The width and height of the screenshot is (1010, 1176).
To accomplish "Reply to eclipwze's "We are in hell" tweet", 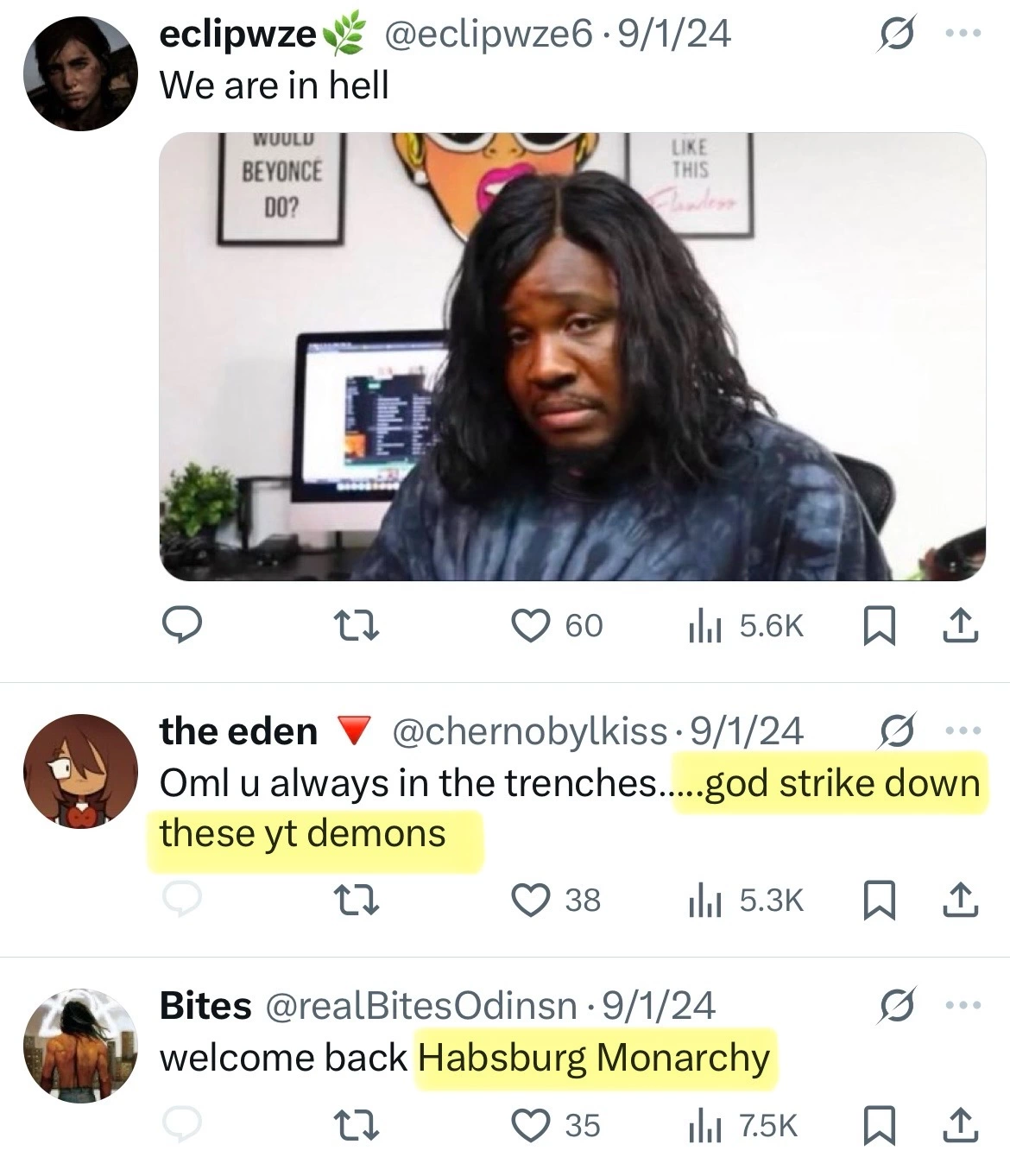I will point(182,625).
